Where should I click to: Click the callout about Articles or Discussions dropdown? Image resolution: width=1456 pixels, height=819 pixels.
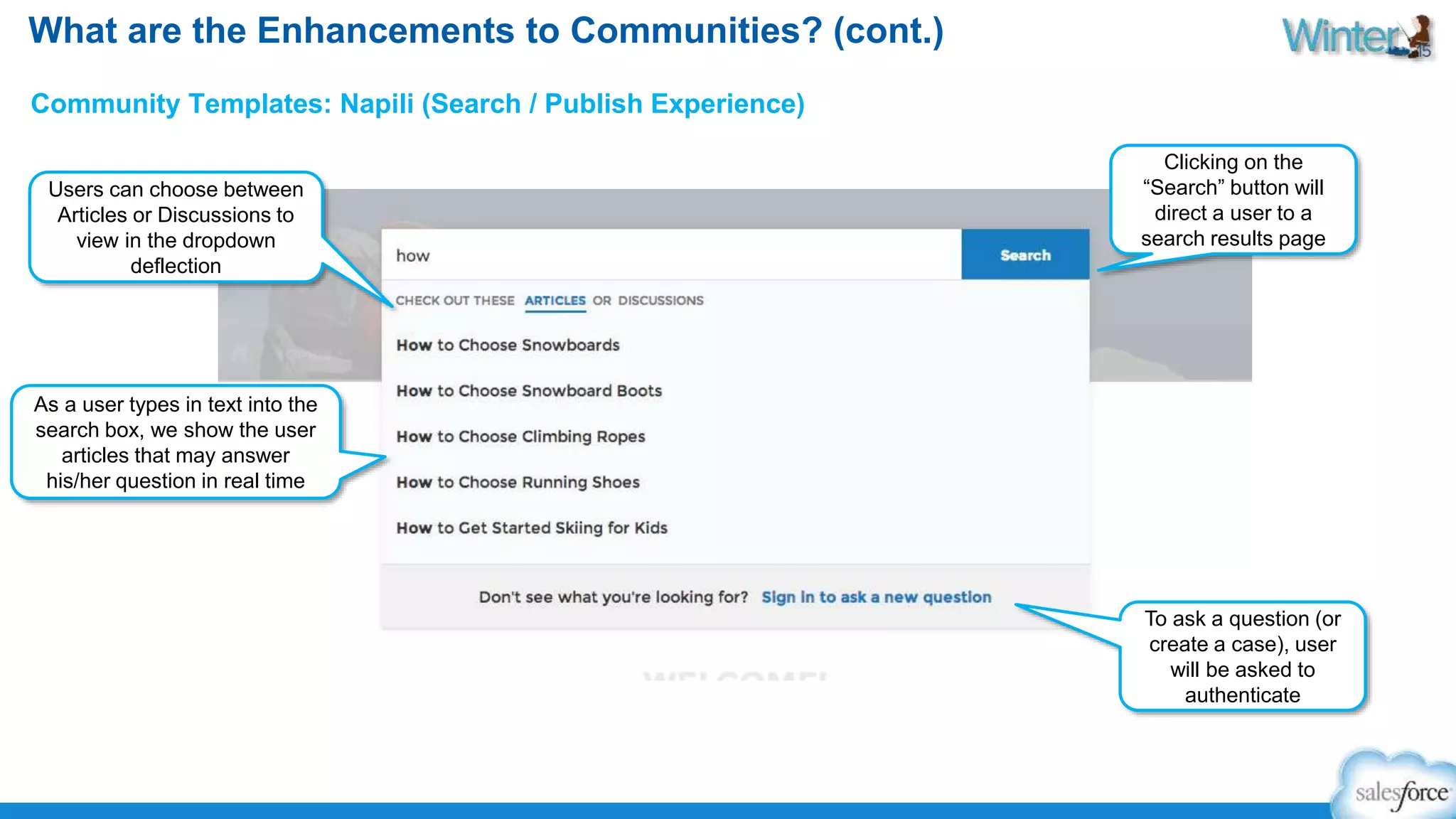176,227
